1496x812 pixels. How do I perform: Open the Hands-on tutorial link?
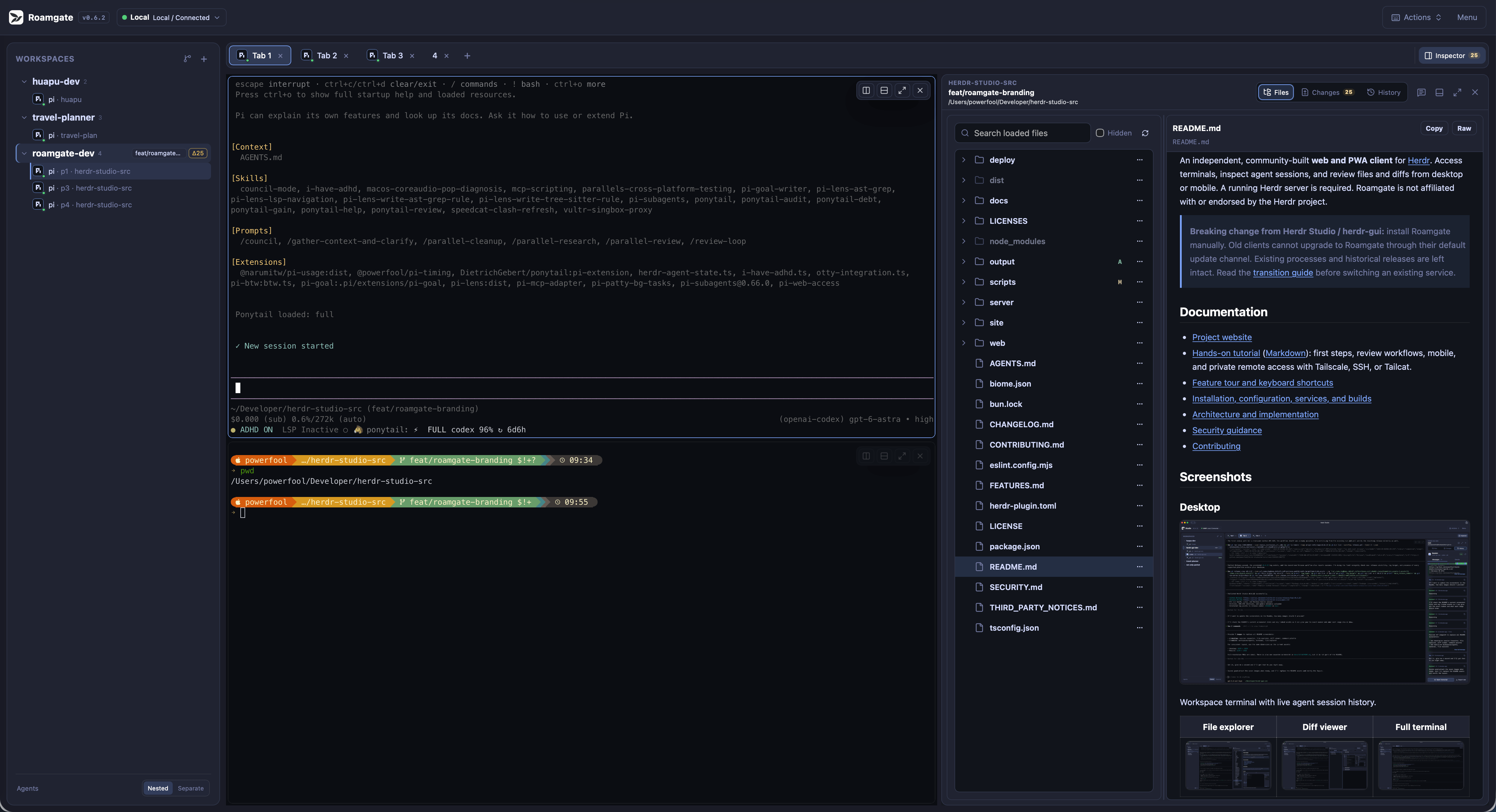(1226, 353)
